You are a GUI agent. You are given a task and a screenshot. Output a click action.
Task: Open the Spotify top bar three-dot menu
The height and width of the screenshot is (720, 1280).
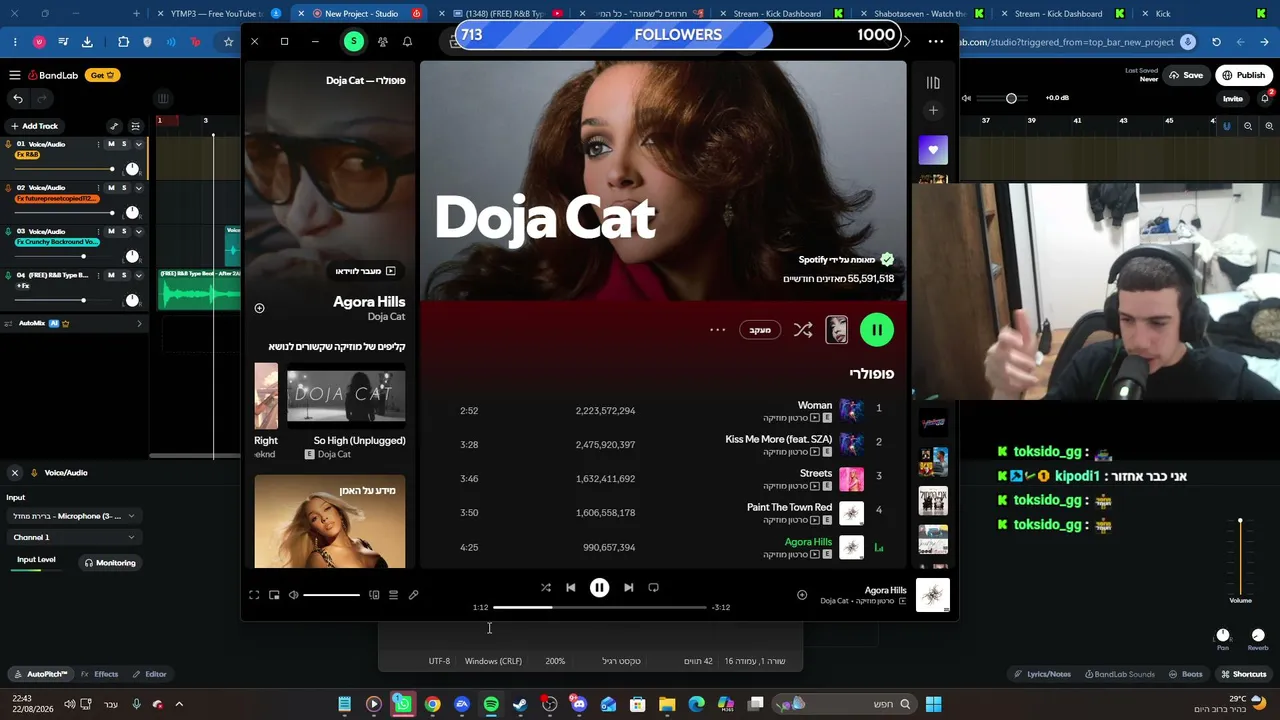pos(935,41)
